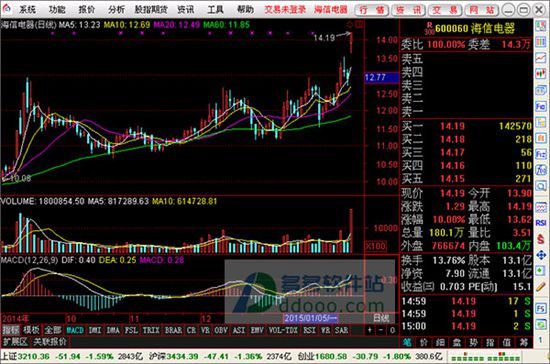
Task: Click the plus zoom button below chart
Action: pos(370,330)
